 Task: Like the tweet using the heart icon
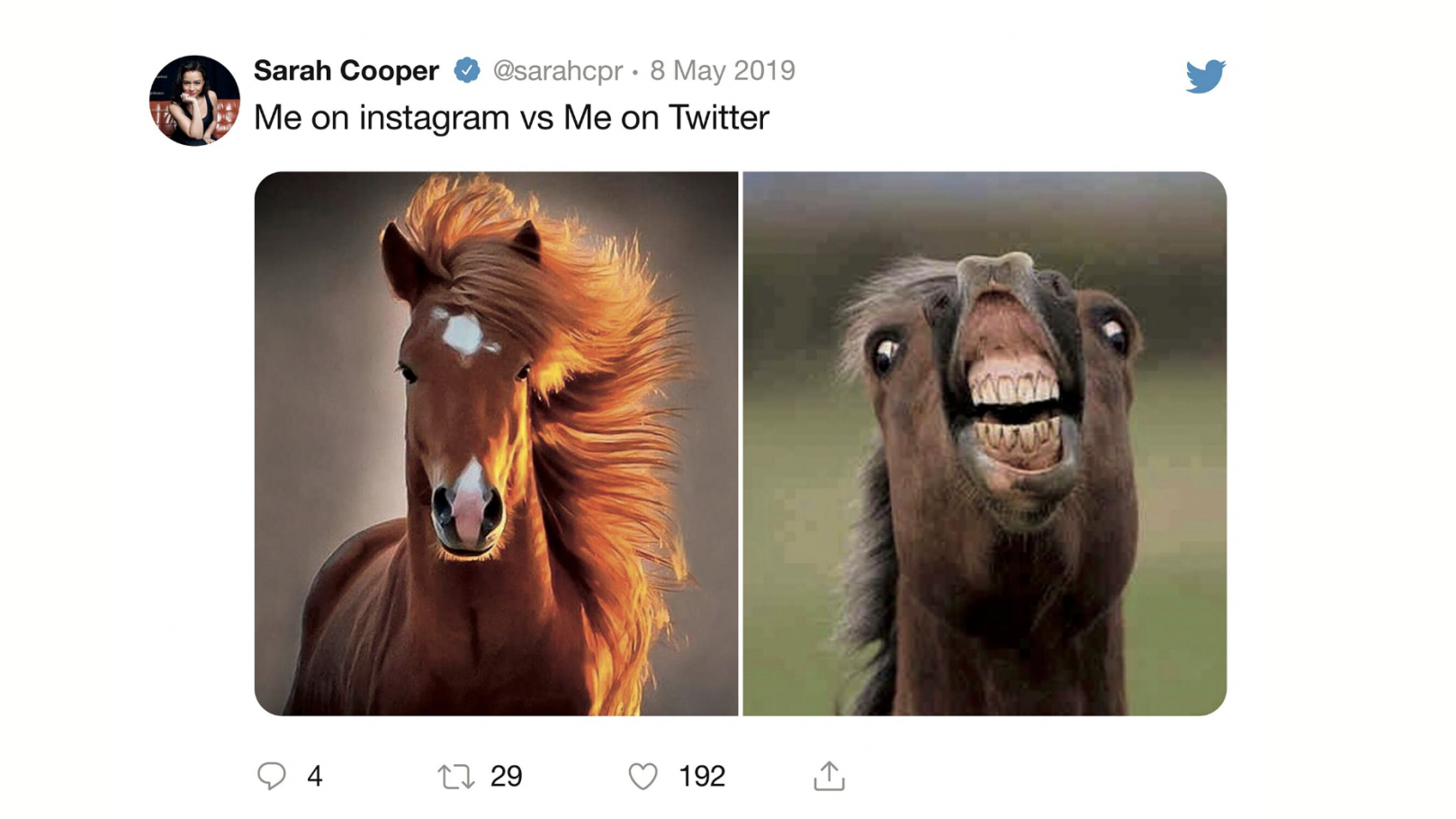coord(644,776)
